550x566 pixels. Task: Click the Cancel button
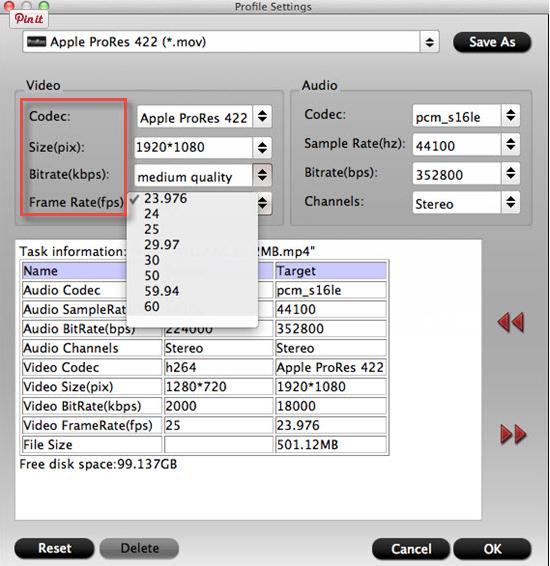[411, 549]
